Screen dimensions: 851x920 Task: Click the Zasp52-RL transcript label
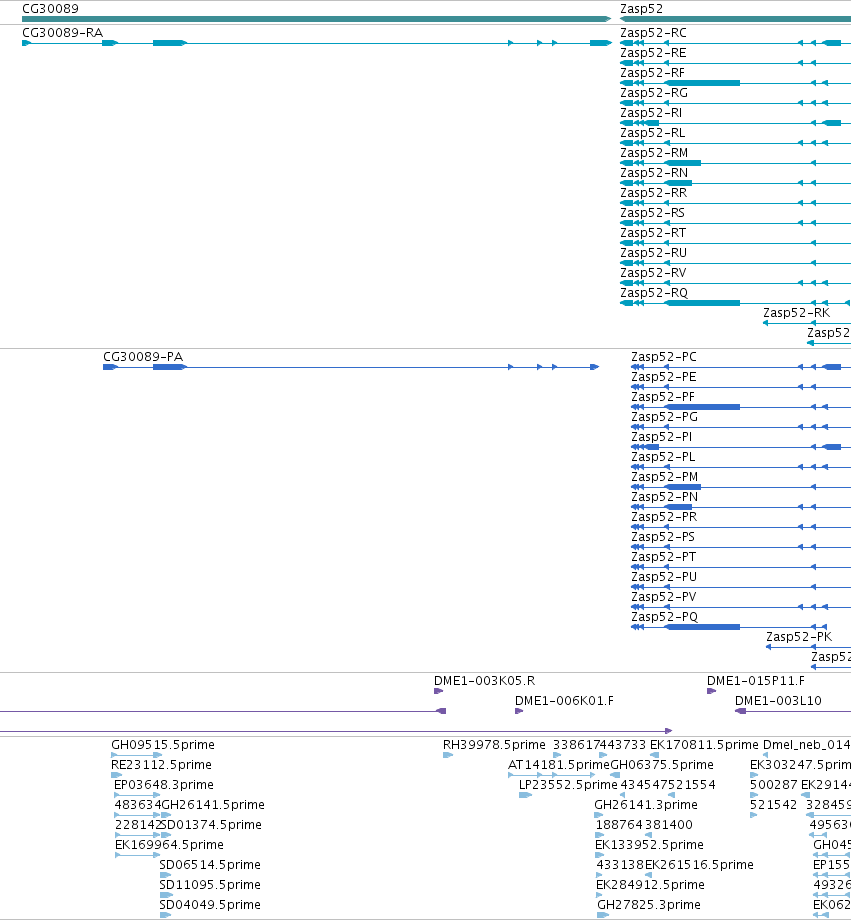[653, 133]
